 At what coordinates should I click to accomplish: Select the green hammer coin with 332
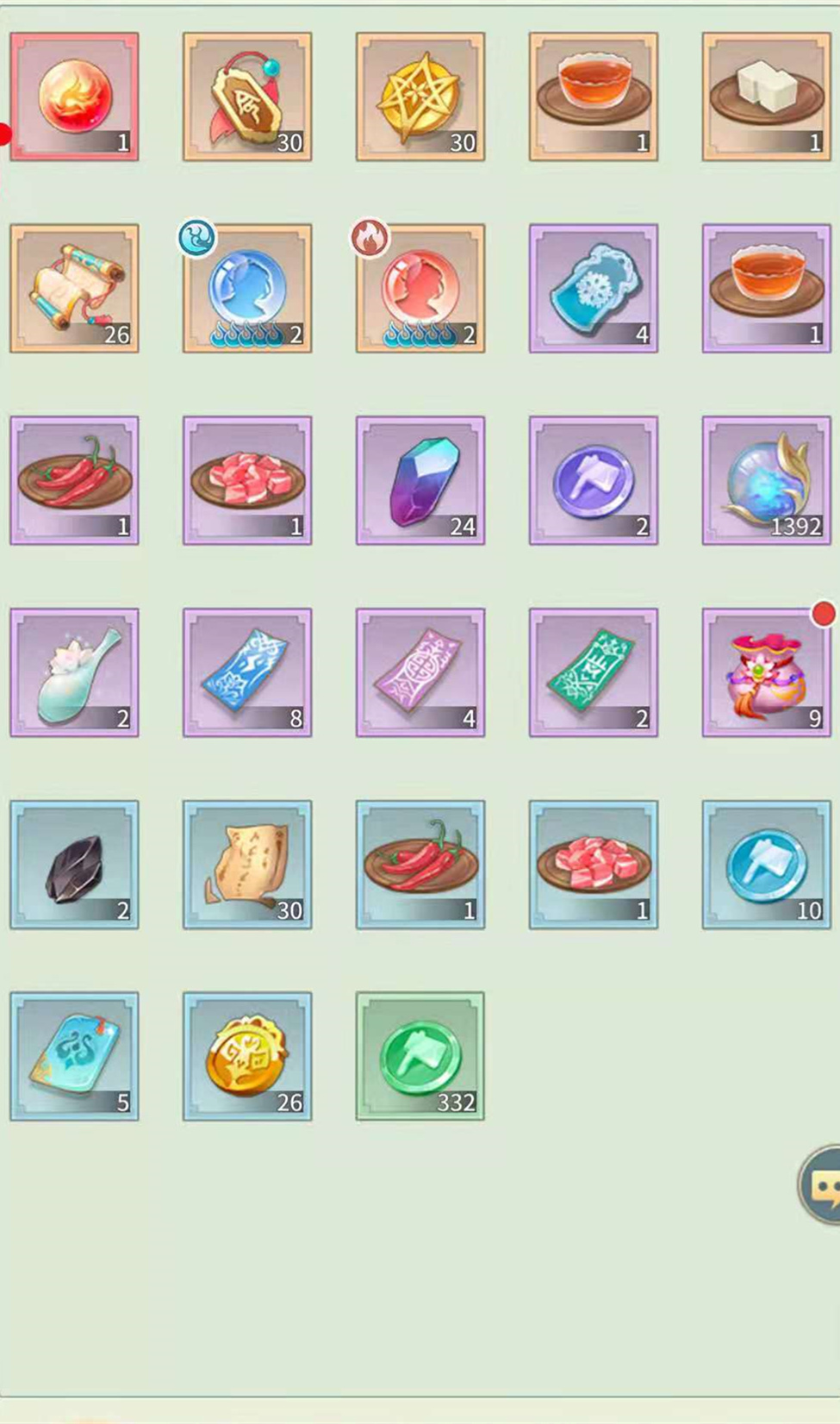[x=420, y=1056]
